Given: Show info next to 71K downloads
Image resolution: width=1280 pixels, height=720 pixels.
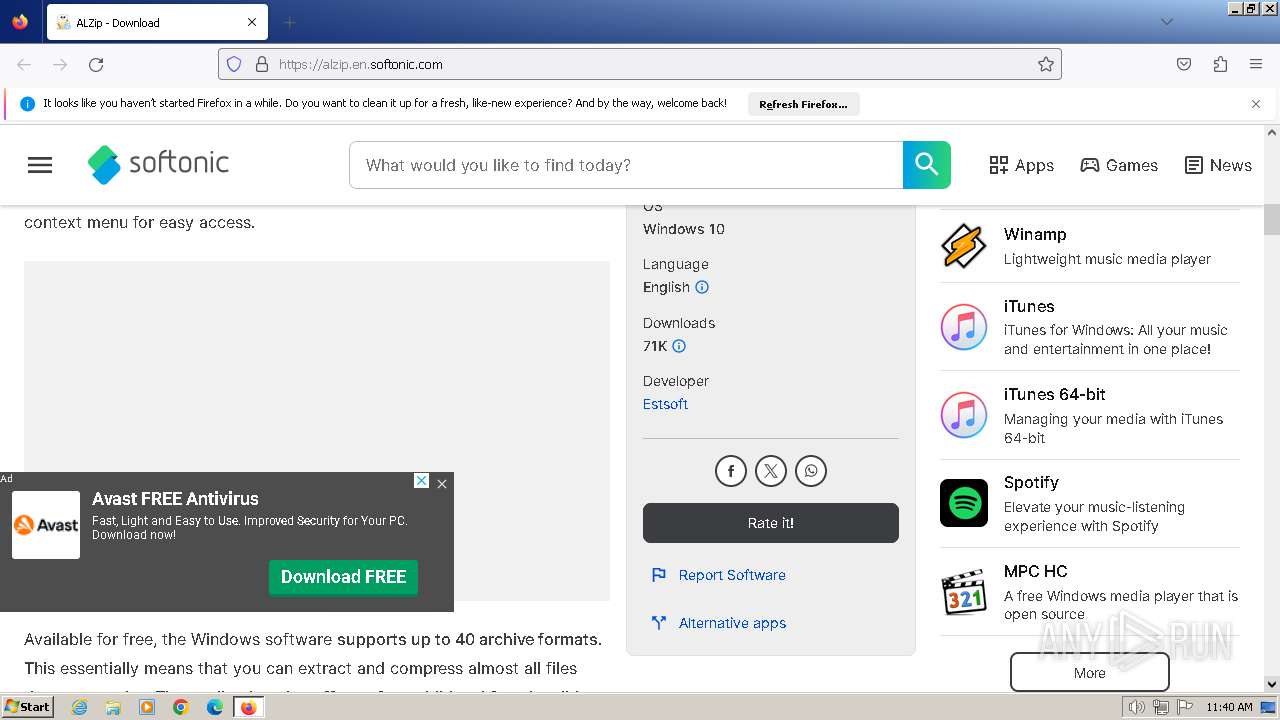Looking at the screenshot, I should click(x=679, y=346).
